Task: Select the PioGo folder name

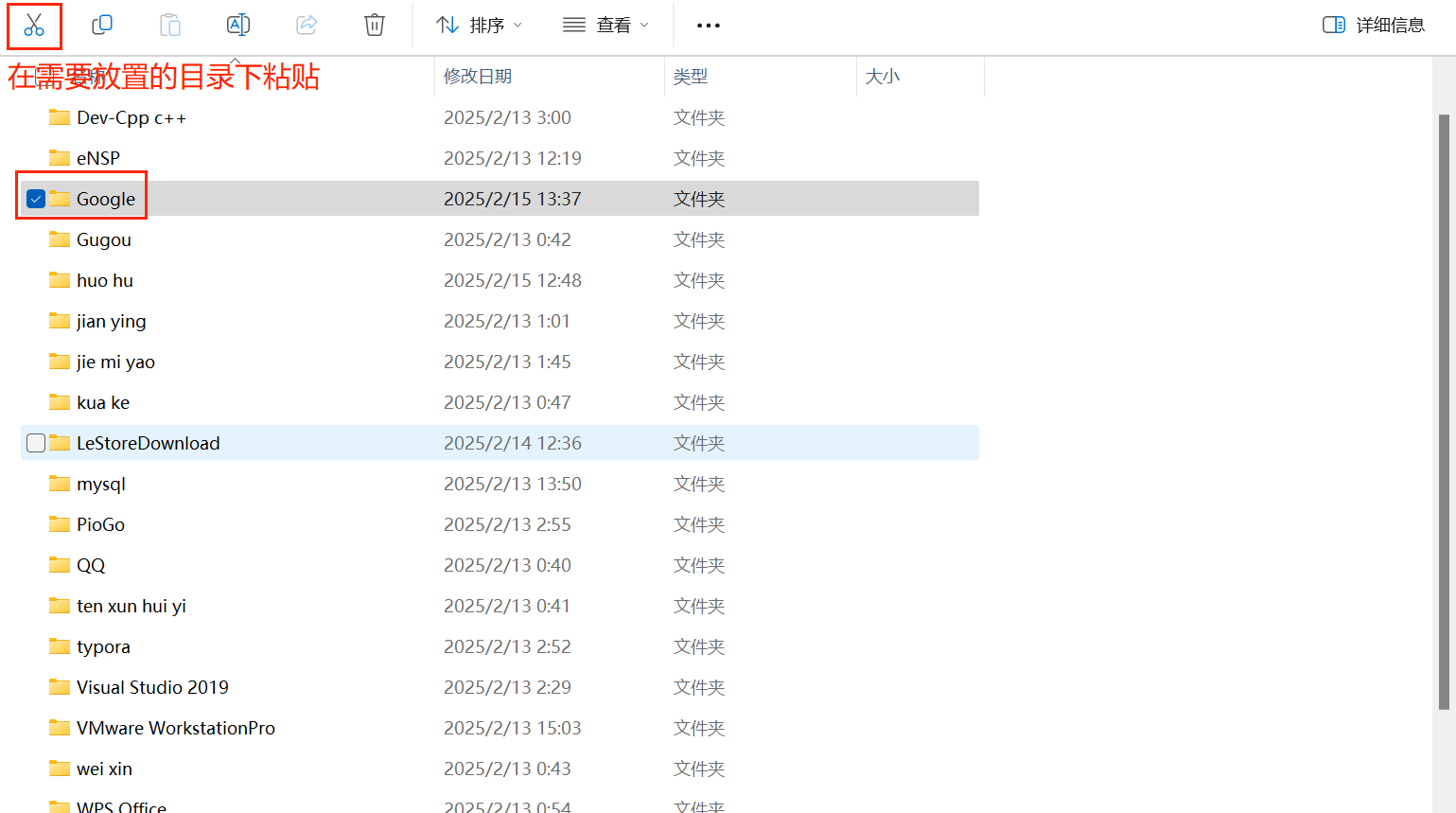Action: click(100, 524)
